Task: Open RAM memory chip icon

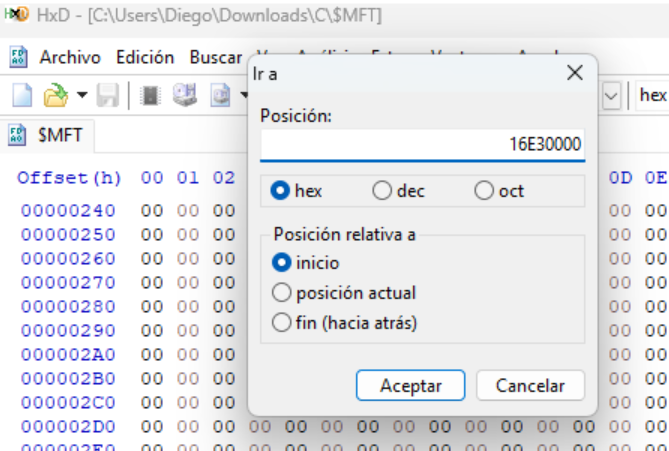Action: pyautogui.click(x=150, y=95)
